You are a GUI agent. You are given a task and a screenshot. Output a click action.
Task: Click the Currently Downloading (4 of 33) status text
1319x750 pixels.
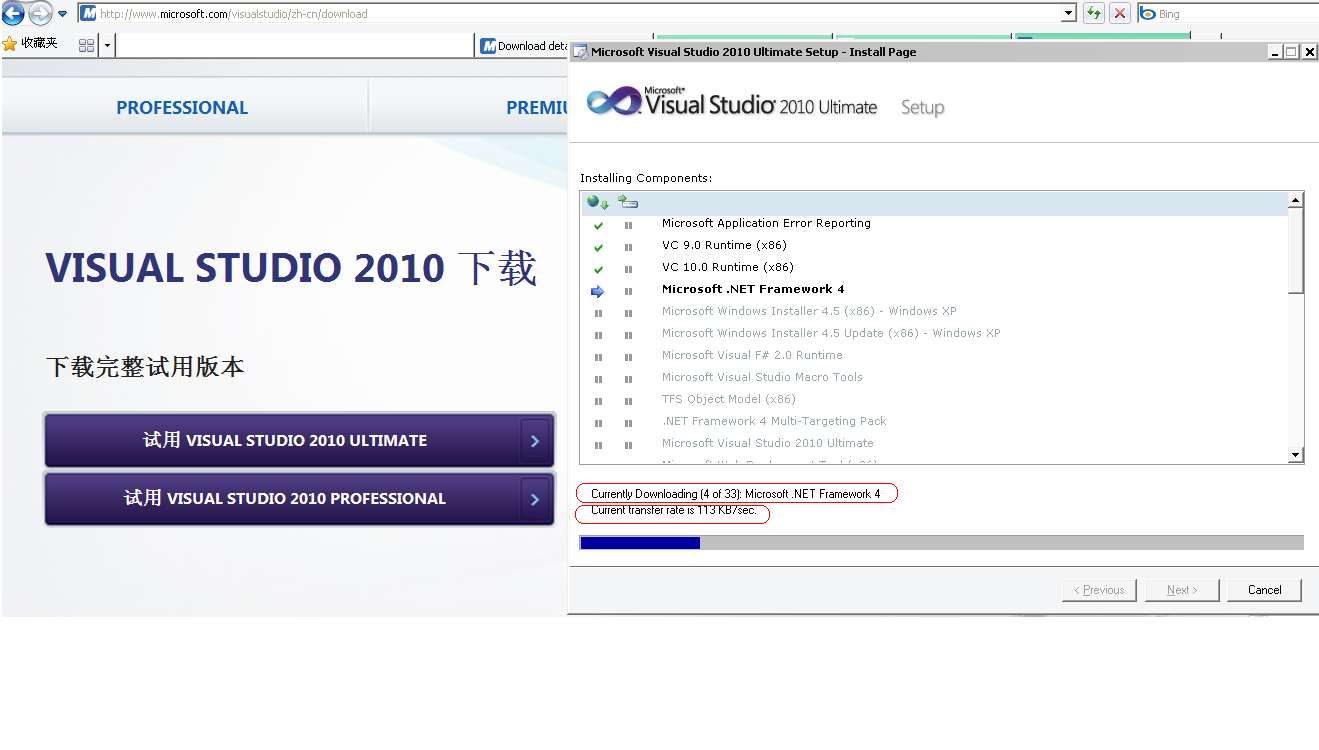736,494
